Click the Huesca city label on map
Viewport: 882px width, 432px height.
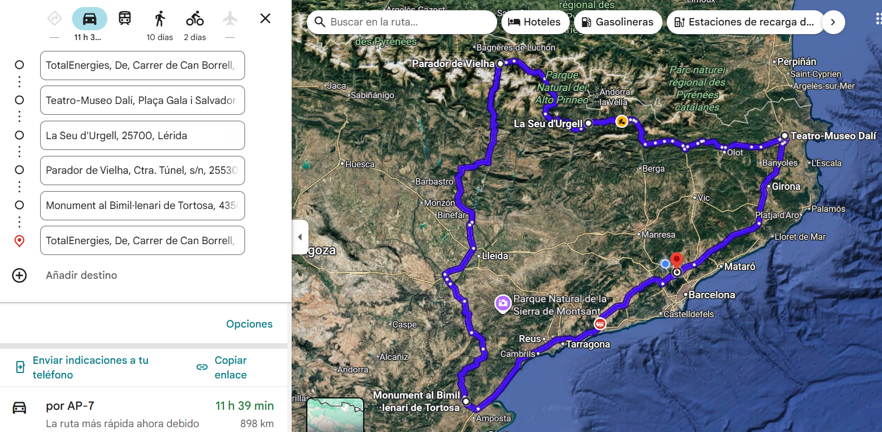[360, 164]
